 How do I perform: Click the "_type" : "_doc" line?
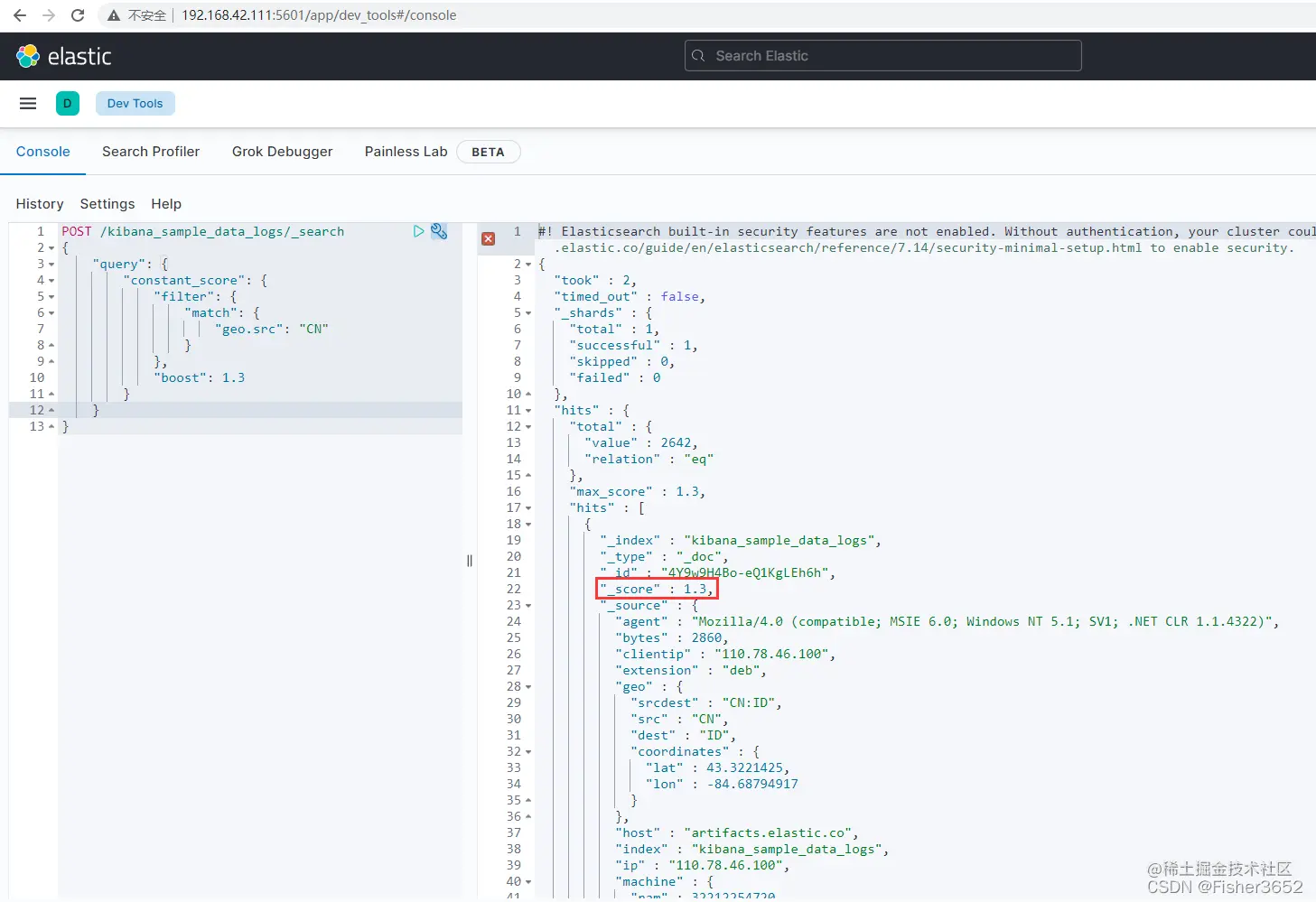pyautogui.click(x=664, y=556)
